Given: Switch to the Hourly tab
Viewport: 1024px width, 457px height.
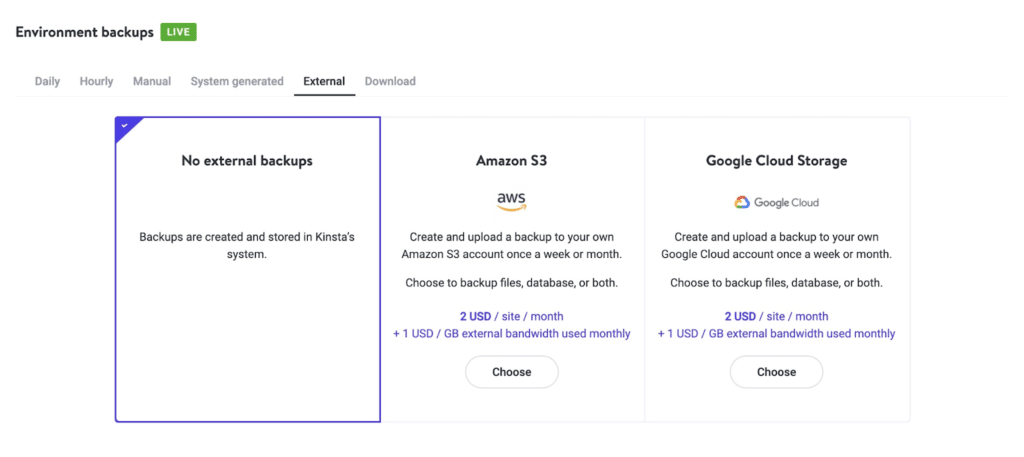Looking at the screenshot, I should coord(96,82).
